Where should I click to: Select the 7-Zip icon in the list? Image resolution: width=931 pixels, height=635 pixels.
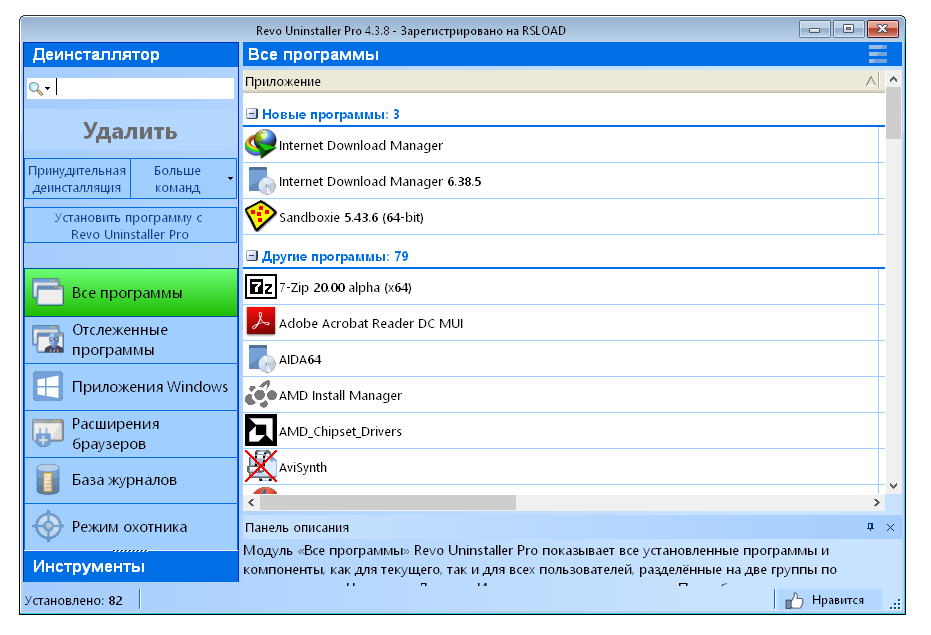coord(259,287)
